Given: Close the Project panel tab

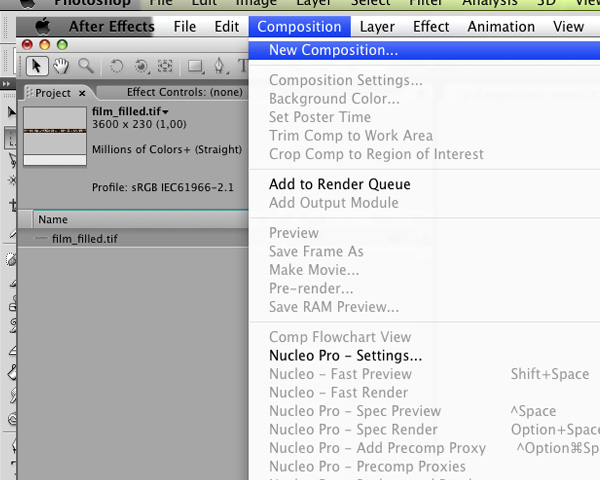Looking at the screenshot, I should (x=80, y=92).
